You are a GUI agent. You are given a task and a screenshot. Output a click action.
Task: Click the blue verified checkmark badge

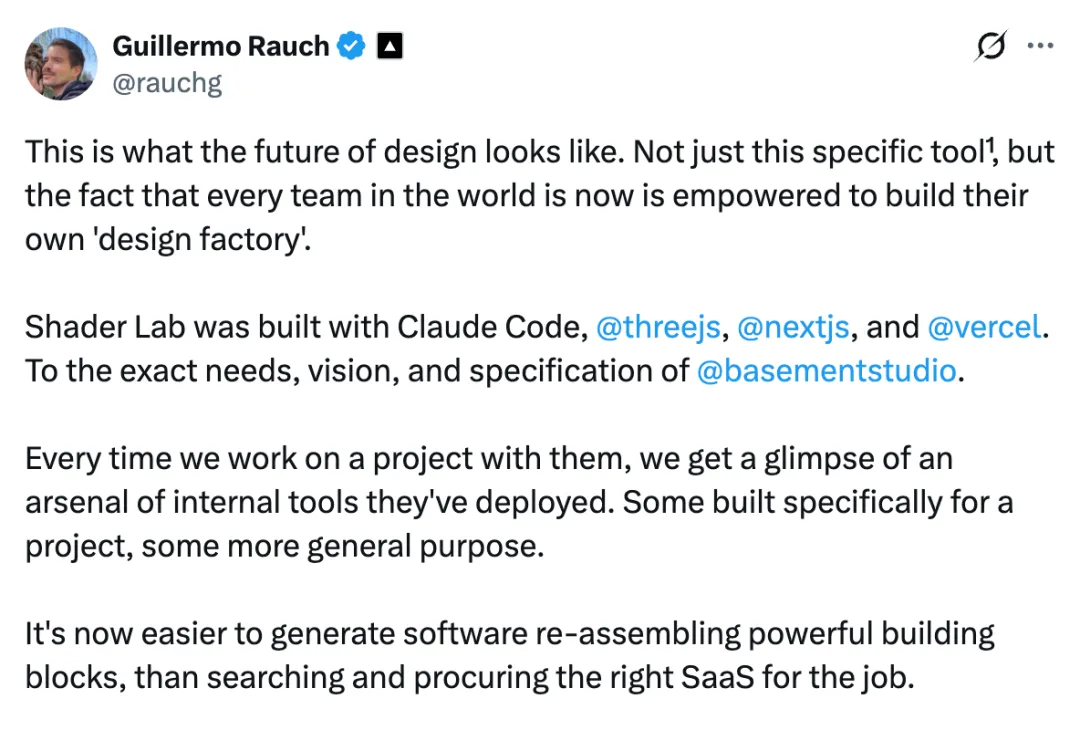pos(351,46)
